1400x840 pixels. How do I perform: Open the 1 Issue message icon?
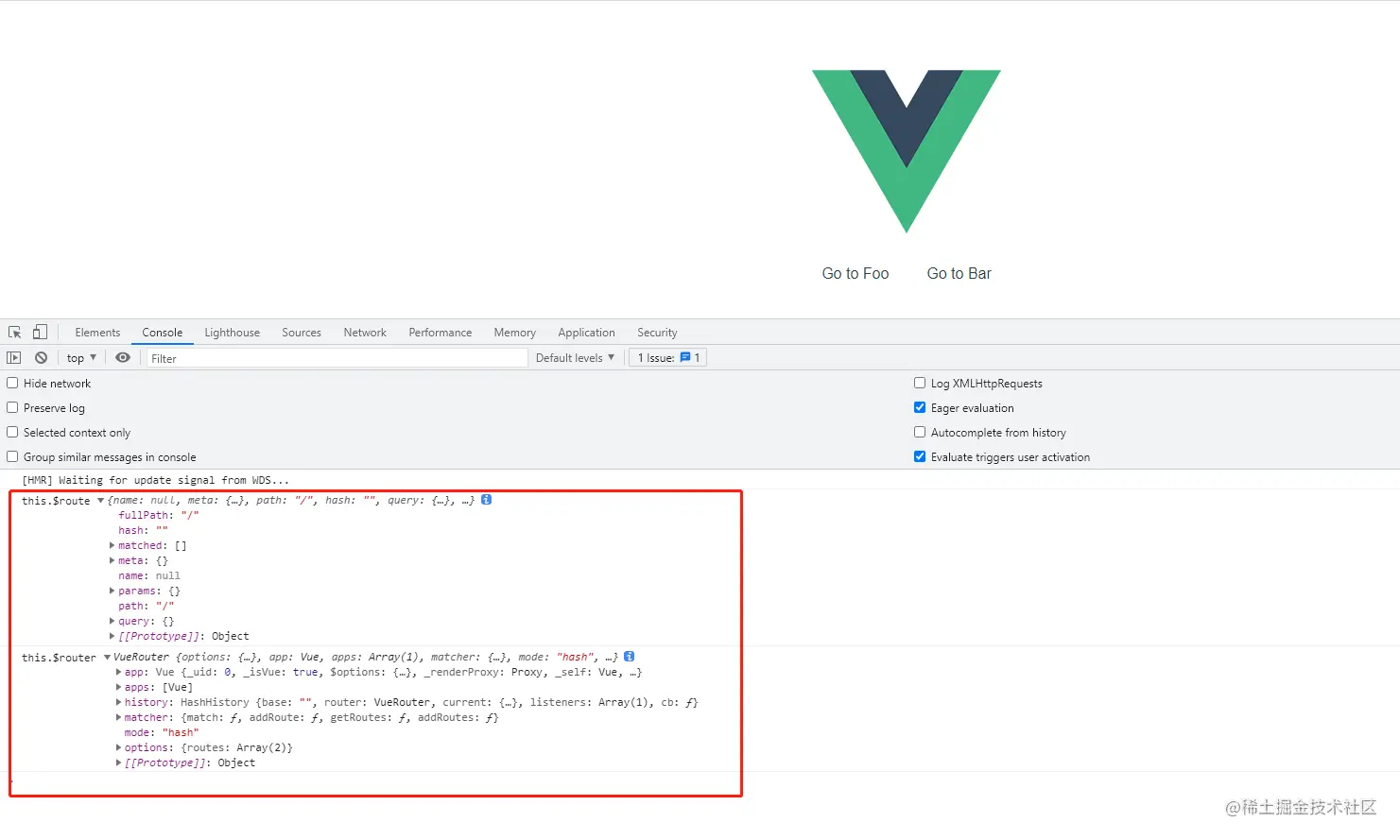pos(685,358)
